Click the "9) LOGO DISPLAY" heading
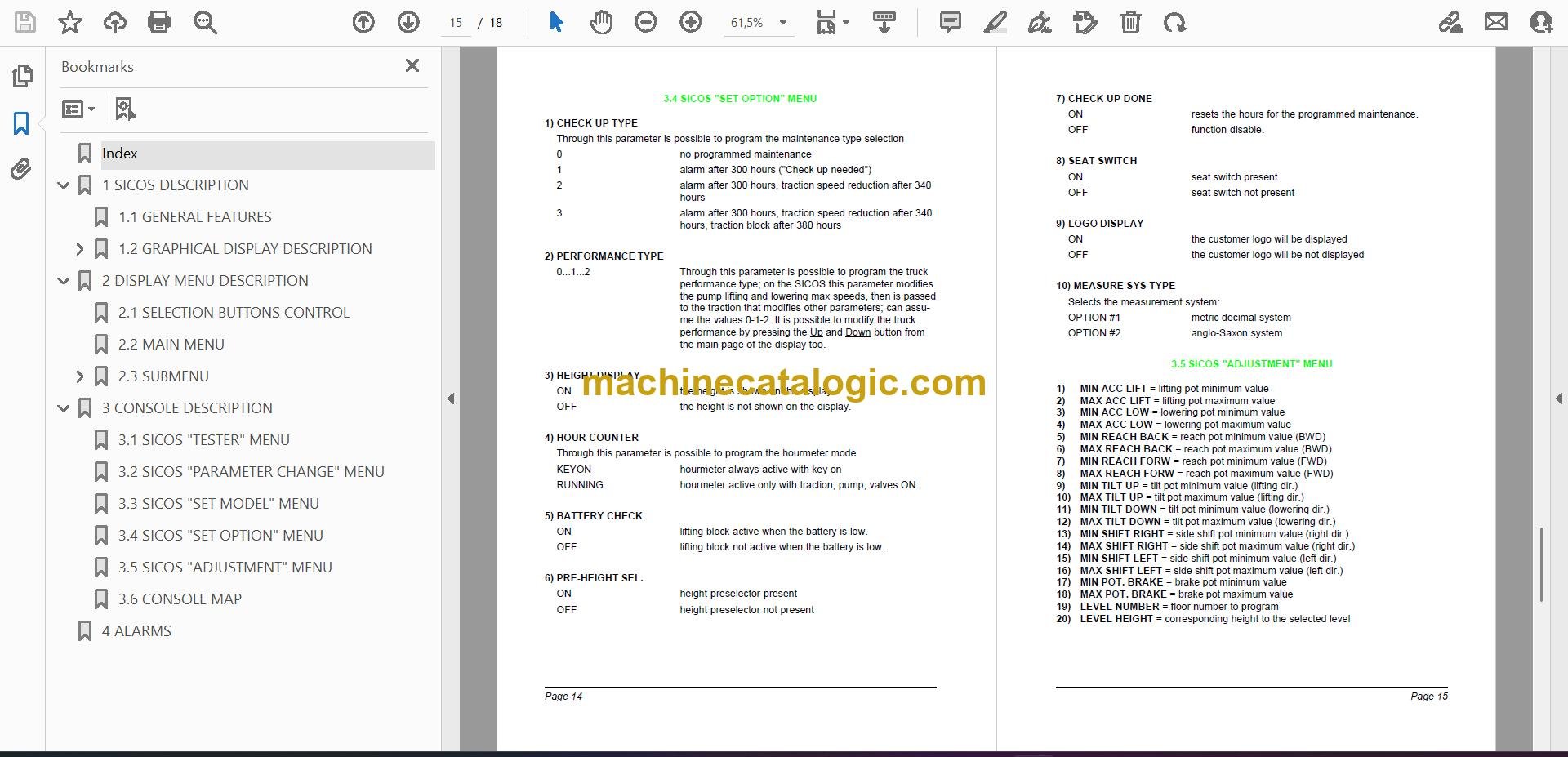The height and width of the screenshot is (757, 1568). [1099, 224]
